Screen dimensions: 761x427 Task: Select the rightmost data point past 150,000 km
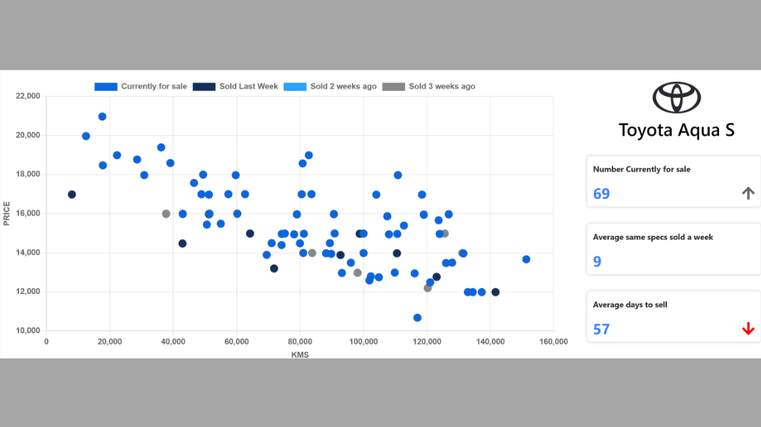click(x=526, y=260)
